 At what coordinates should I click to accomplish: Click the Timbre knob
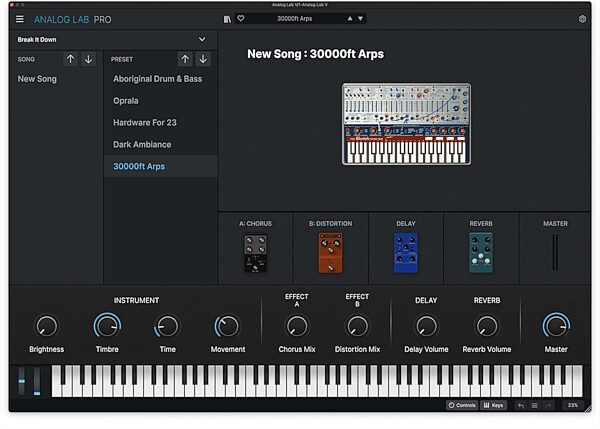tap(108, 326)
